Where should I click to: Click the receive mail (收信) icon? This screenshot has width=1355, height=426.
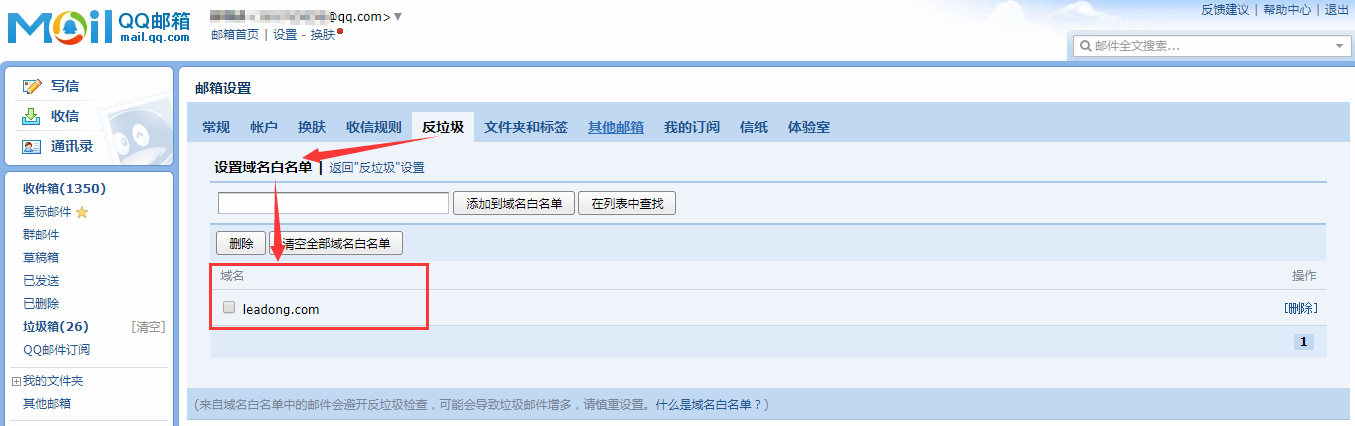pos(32,117)
